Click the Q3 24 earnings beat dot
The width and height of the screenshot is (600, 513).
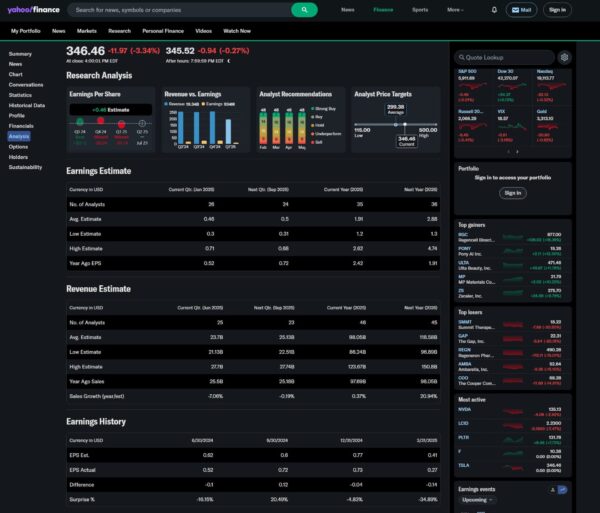pyautogui.click(x=80, y=122)
